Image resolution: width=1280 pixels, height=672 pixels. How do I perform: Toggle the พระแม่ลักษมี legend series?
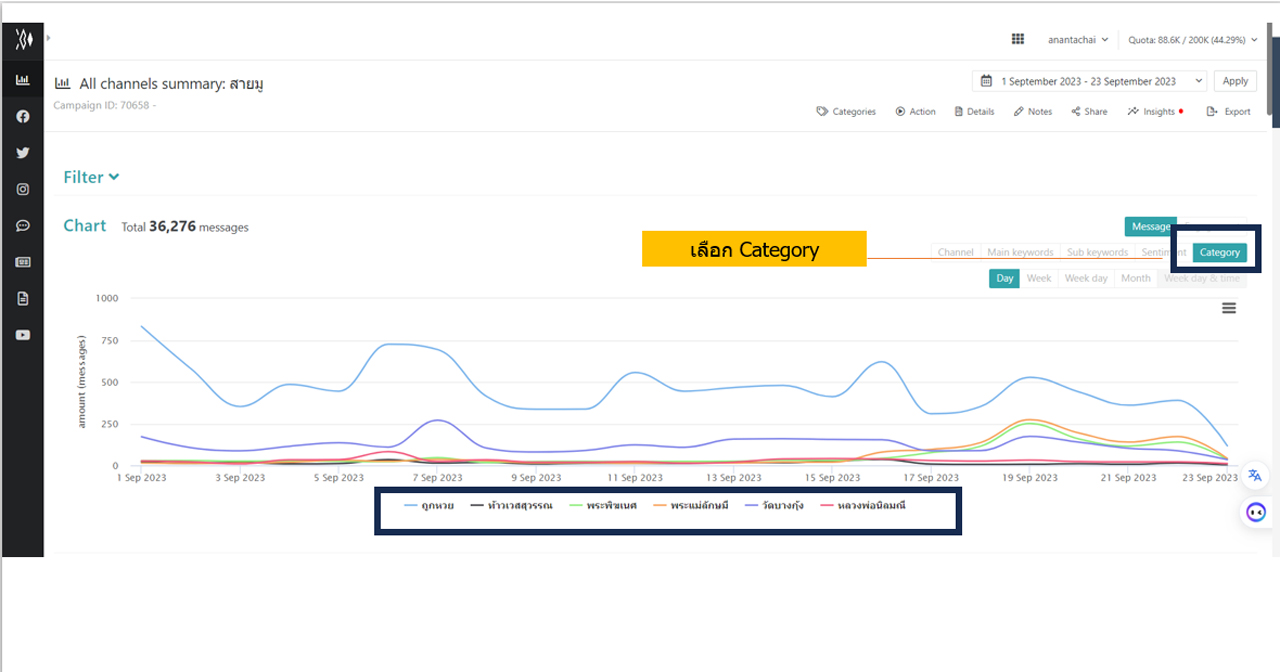689,506
